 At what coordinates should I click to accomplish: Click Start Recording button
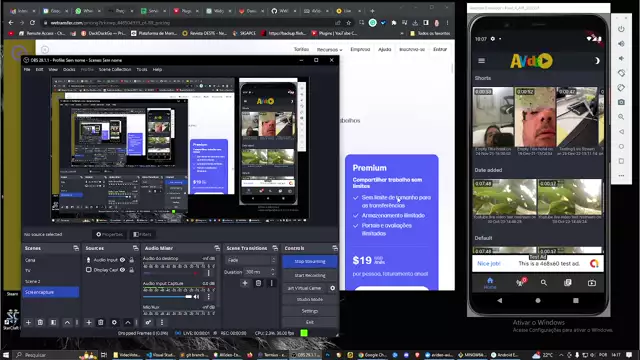[310, 276]
